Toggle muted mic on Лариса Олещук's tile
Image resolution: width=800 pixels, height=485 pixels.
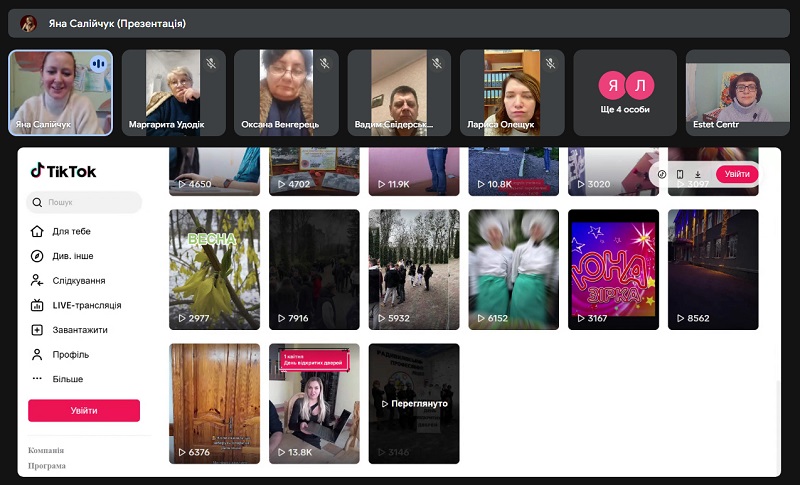point(550,63)
